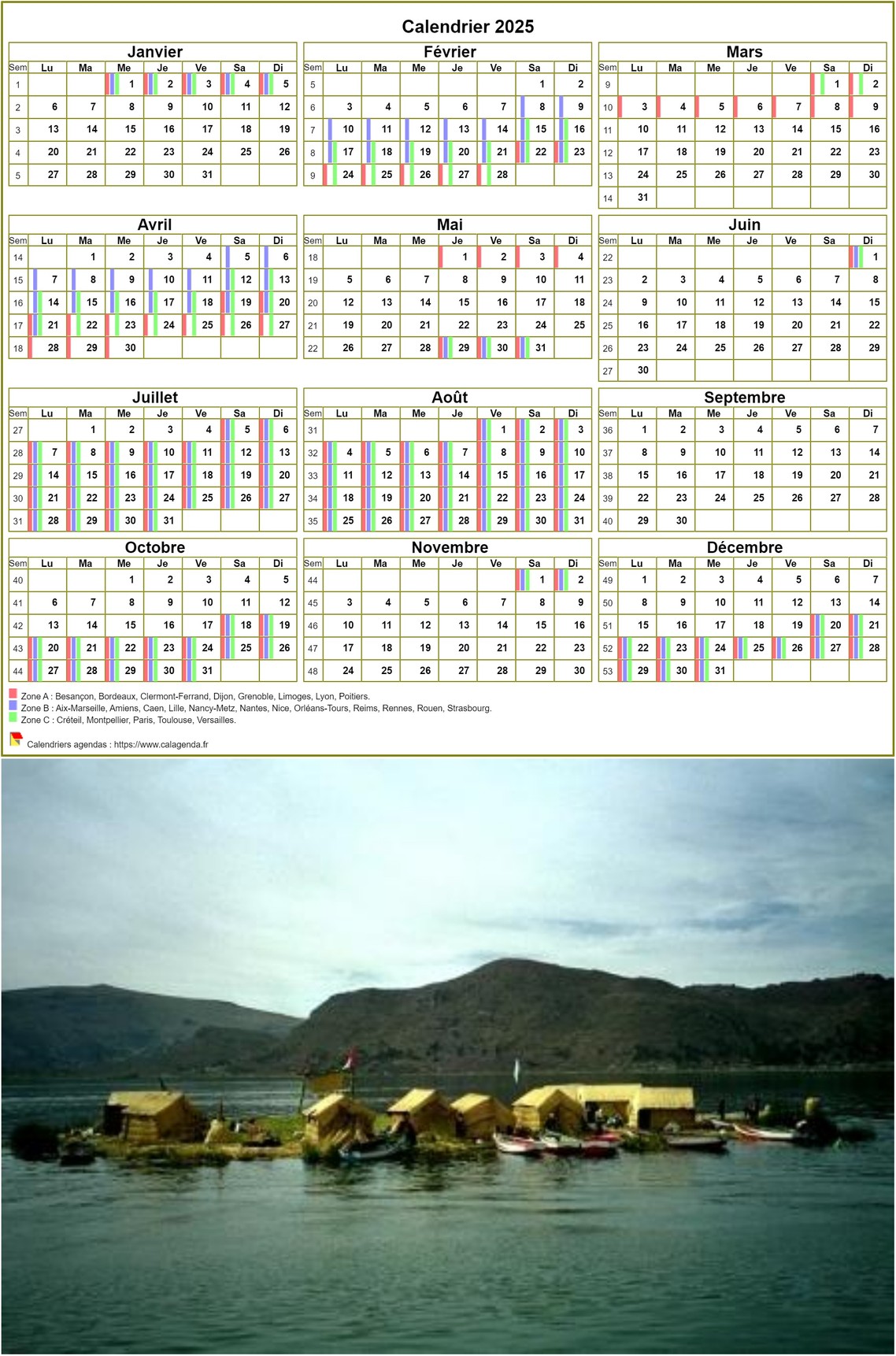Click the Janvier month header
Screen dimensions: 896x1356
tap(154, 52)
